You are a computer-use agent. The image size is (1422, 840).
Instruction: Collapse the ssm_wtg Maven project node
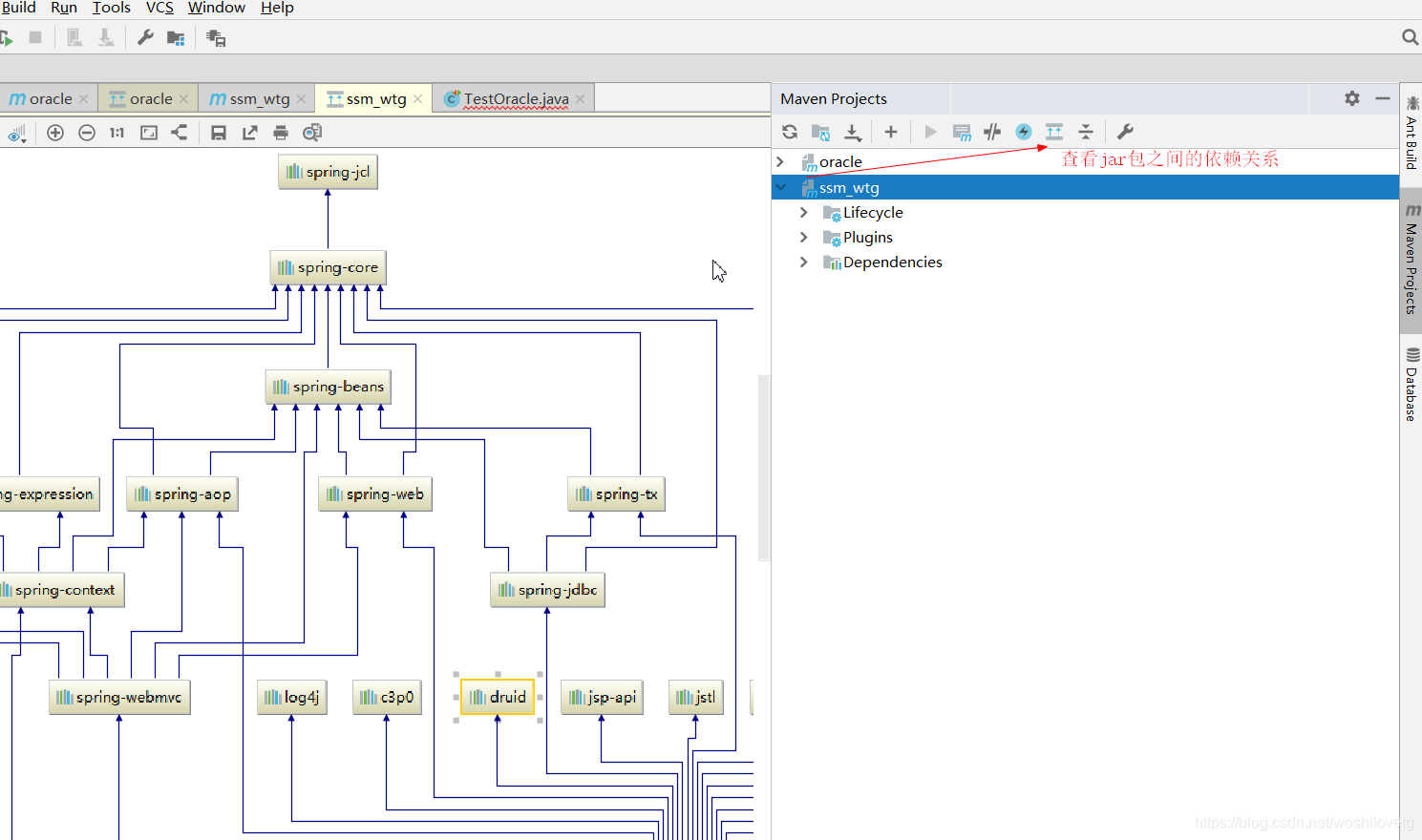(781, 187)
